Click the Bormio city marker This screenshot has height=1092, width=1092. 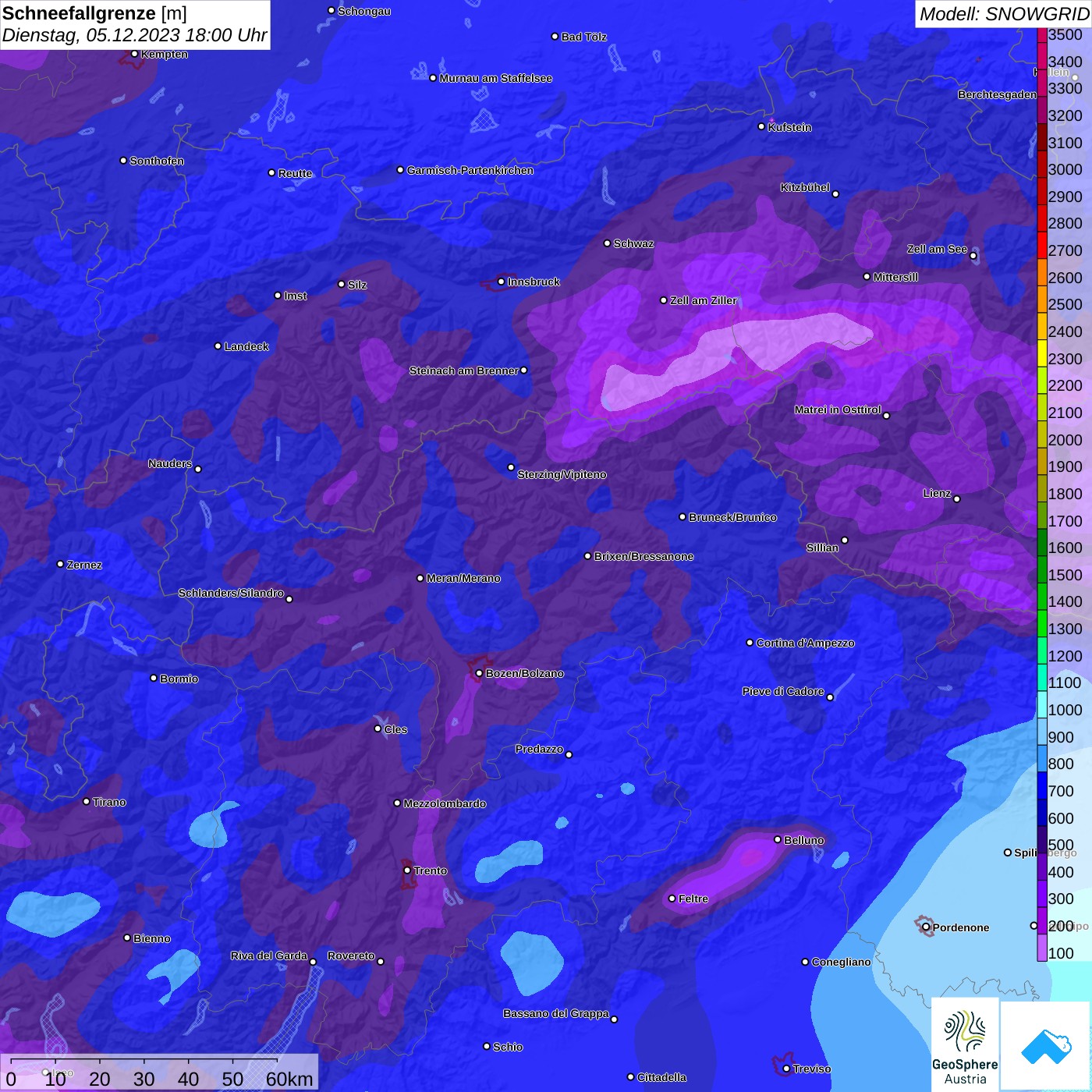(x=154, y=678)
